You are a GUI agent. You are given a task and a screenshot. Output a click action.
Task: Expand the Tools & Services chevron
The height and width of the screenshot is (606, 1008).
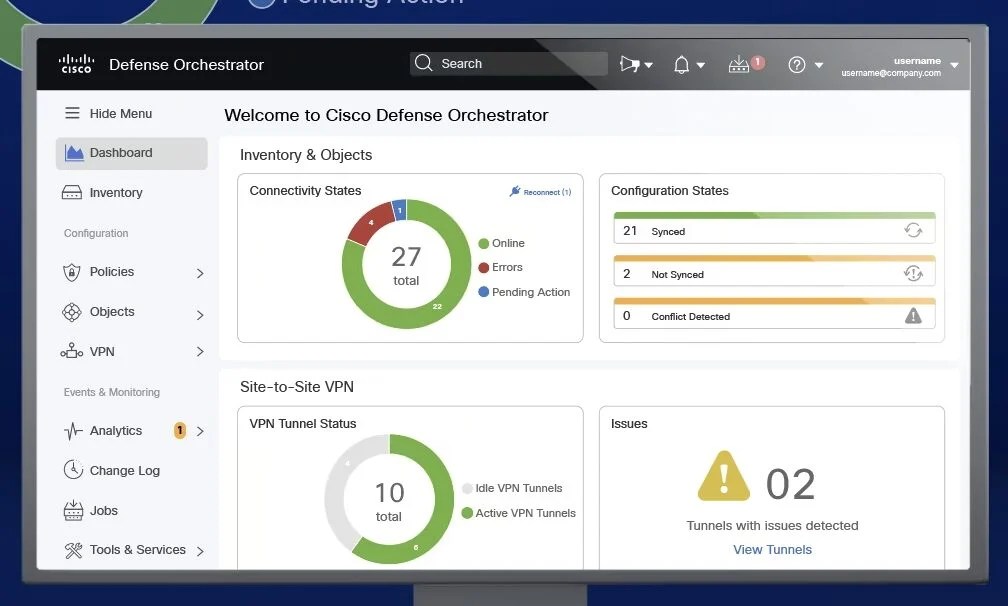pyautogui.click(x=200, y=551)
